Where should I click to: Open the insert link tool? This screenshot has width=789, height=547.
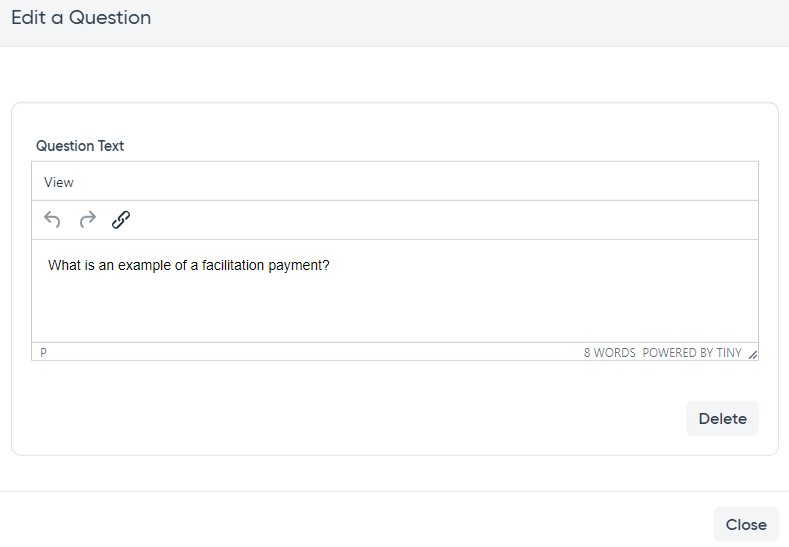(x=121, y=219)
